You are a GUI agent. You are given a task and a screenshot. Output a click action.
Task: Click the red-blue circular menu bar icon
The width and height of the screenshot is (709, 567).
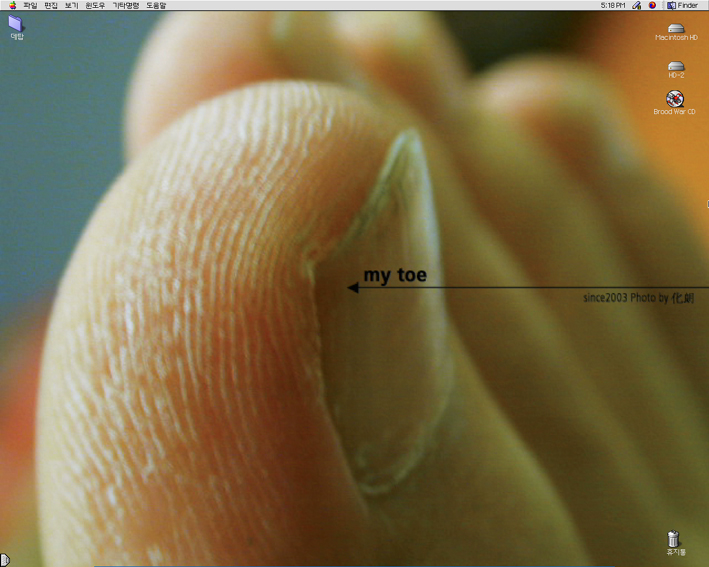pyautogui.click(x=652, y=5)
